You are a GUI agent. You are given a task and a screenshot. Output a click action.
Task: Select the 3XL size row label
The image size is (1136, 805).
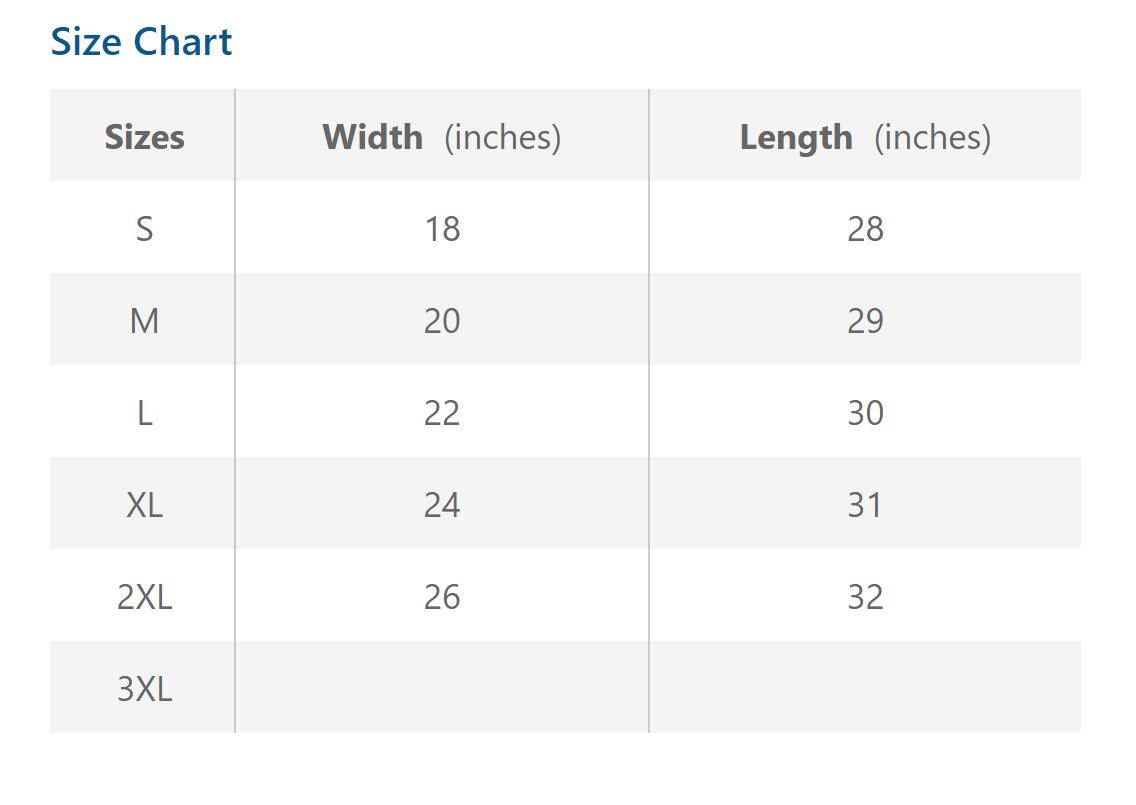click(x=144, y=689)
